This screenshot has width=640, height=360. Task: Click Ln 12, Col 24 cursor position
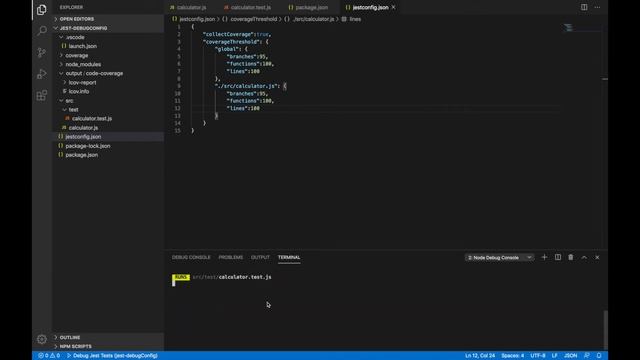(480, 356)
